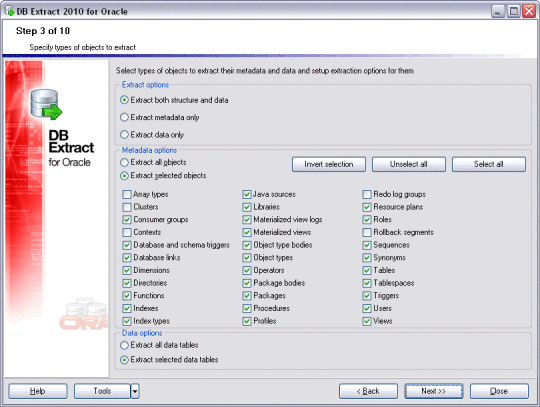Screen dimensions: 540x407
Task: Click the Close button at bottom
Action: click(499, 391)
